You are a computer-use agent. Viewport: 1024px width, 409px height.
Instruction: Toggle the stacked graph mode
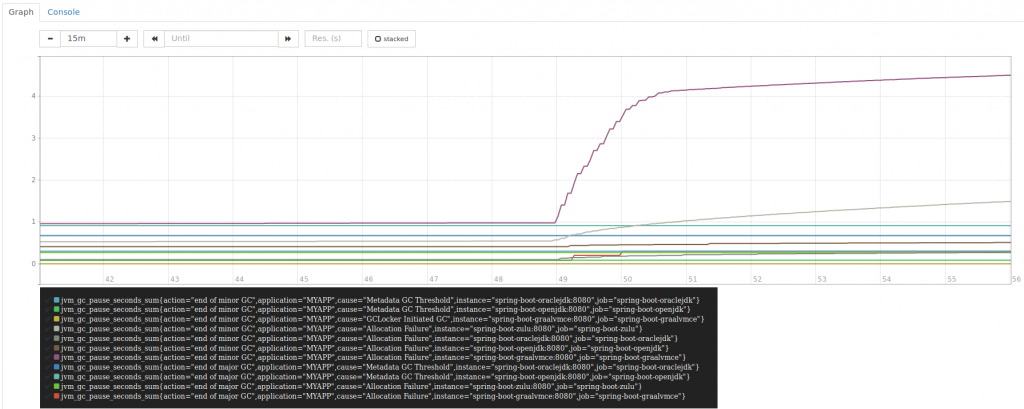(x=392, y=38)
